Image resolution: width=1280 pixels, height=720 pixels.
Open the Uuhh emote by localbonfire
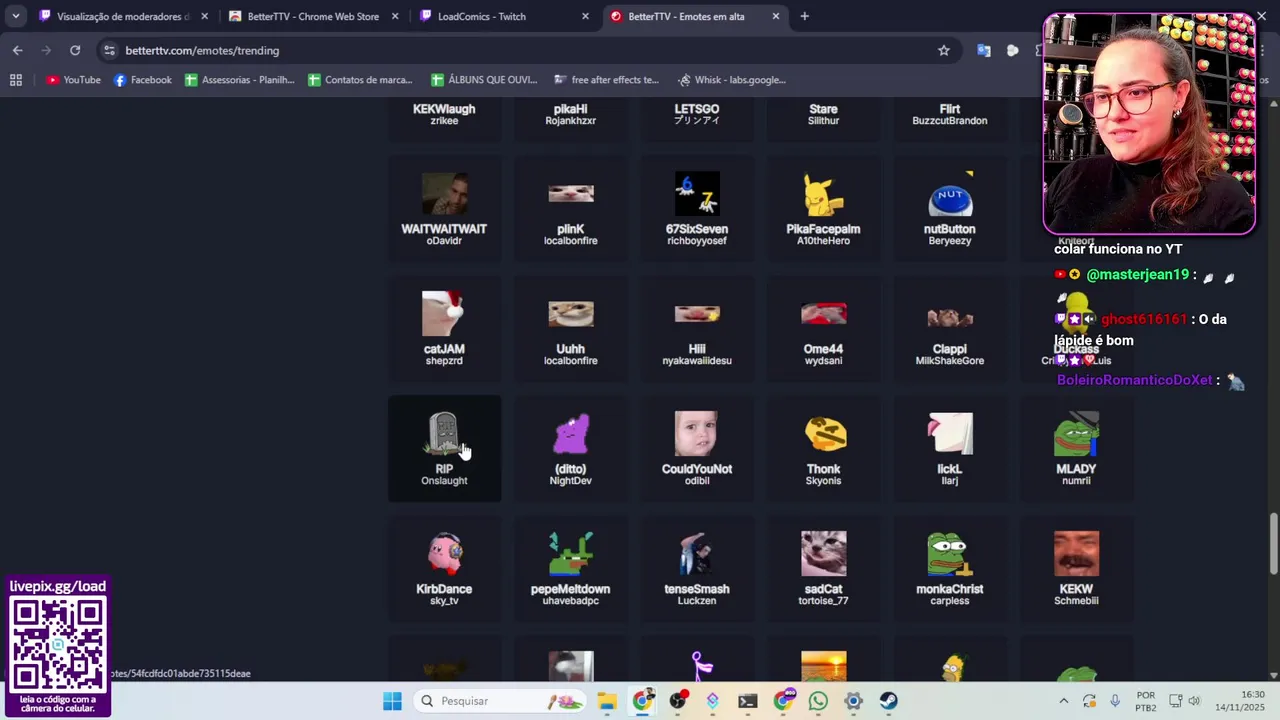tap(571, 329)
